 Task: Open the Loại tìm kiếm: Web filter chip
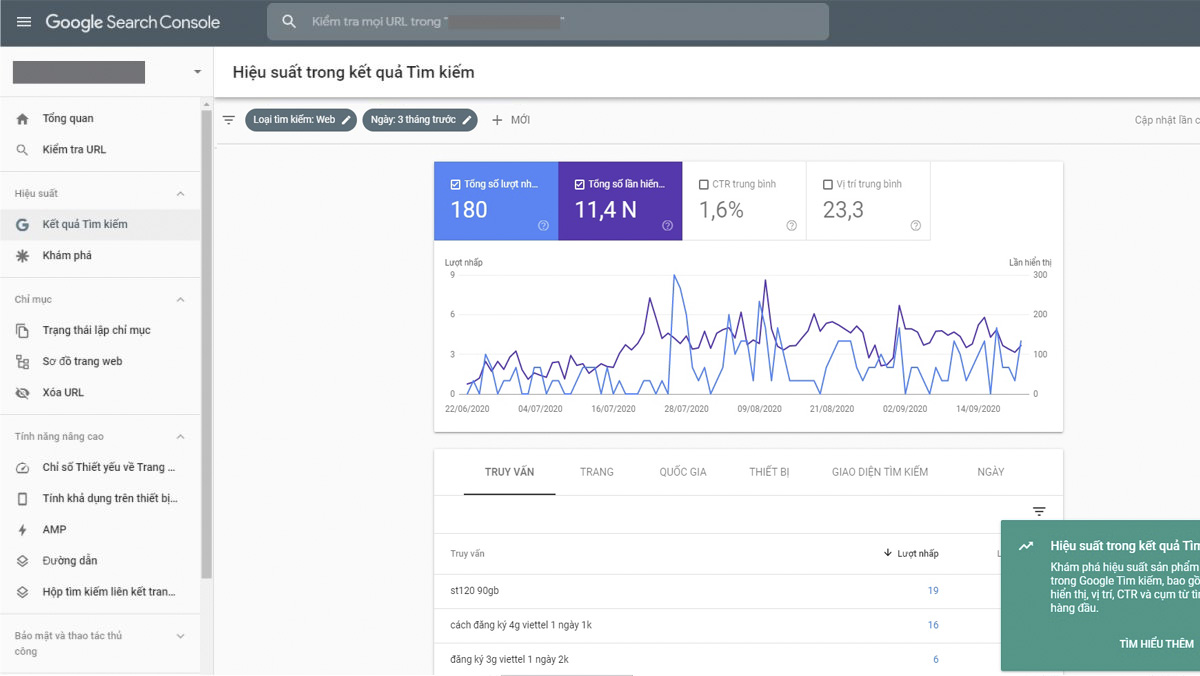302,120
